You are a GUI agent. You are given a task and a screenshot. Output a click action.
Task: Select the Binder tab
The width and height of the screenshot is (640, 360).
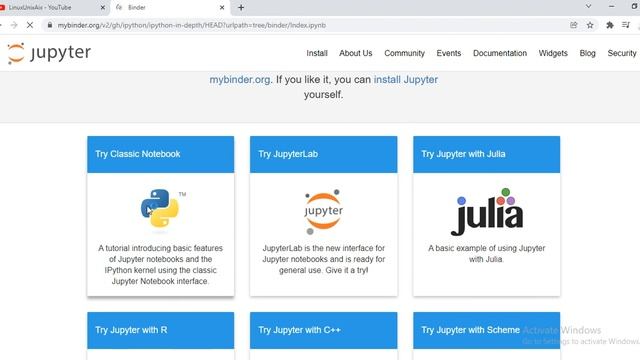[x=169, y=7]
